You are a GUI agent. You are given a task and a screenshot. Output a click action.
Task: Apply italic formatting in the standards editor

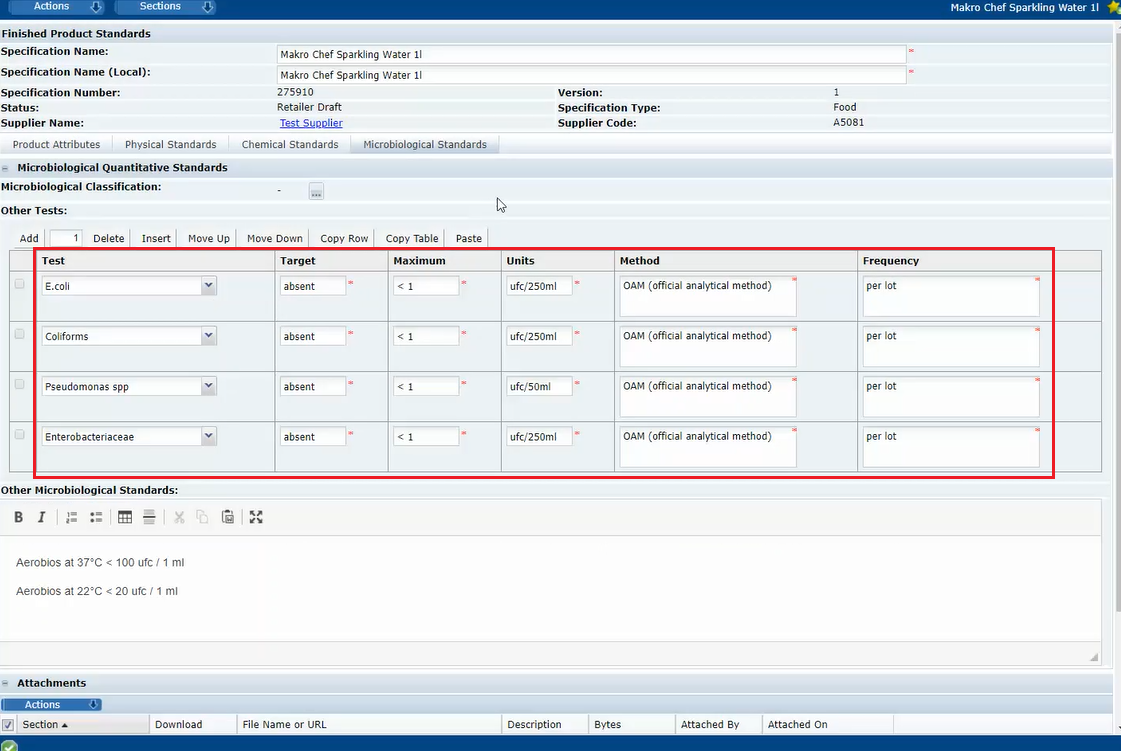pyautogui.click(x=41, y=517)
